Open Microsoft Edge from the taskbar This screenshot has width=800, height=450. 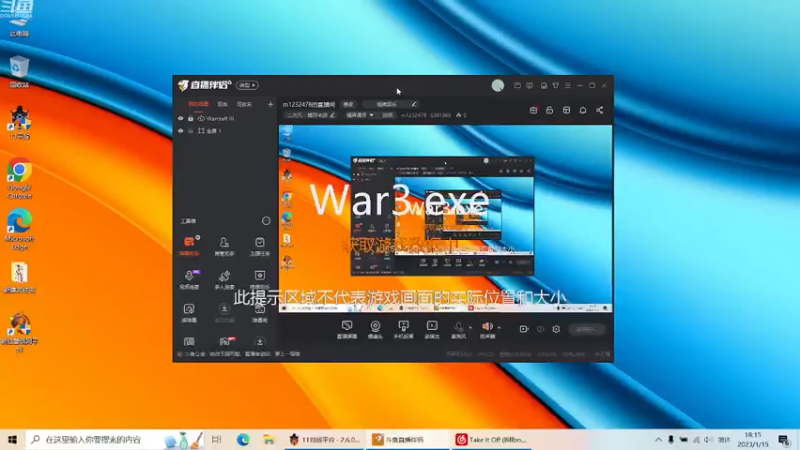[243, 439]
